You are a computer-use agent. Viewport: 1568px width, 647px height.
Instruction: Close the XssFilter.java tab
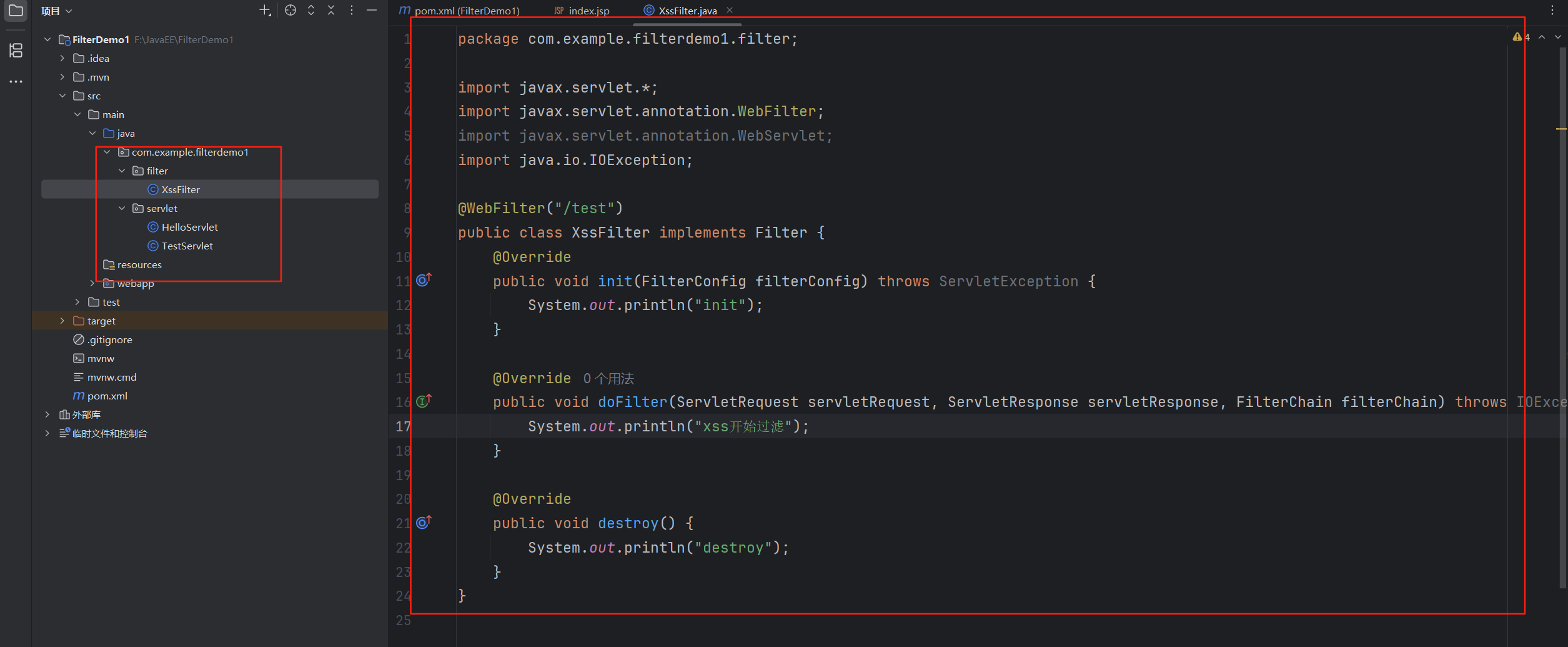coord(730,10)
